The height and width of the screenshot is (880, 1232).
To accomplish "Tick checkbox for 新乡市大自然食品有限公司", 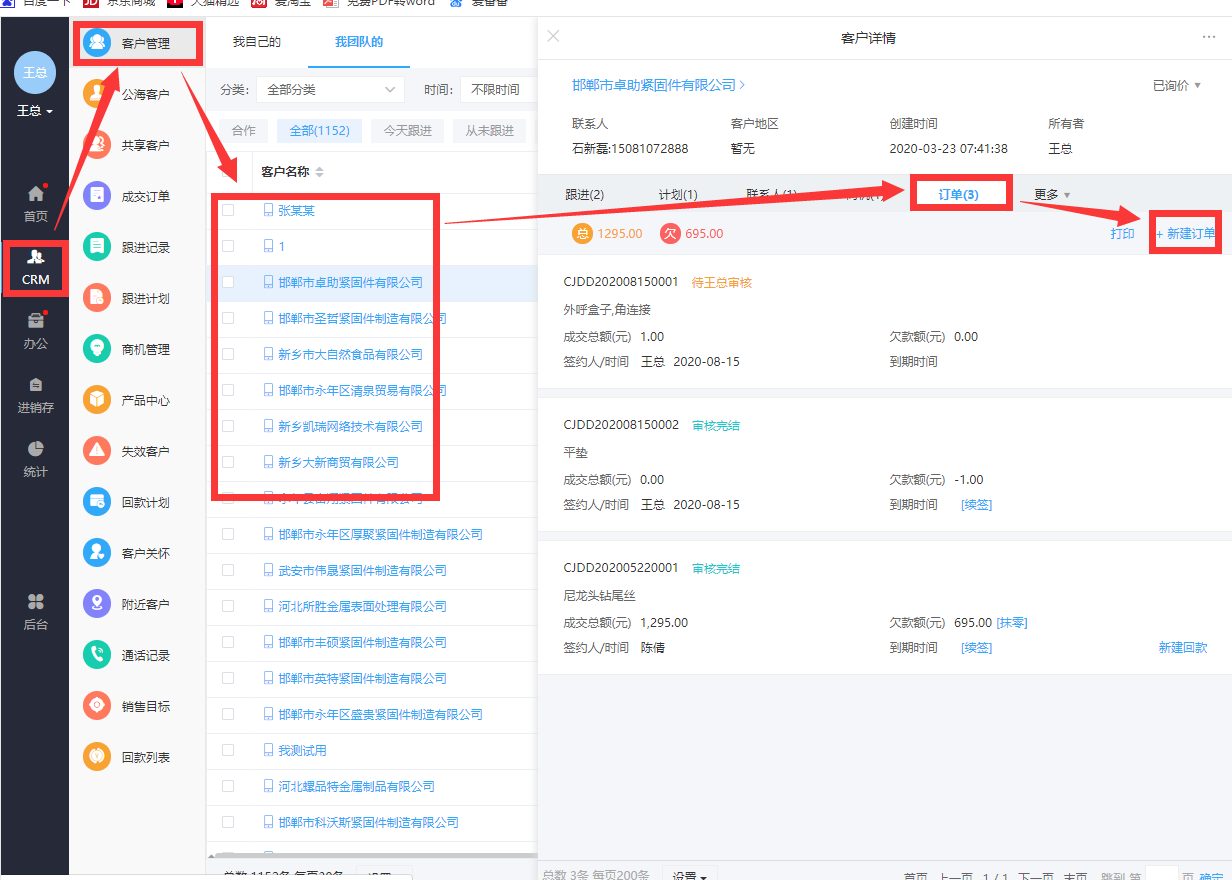I will click(228, 354).
